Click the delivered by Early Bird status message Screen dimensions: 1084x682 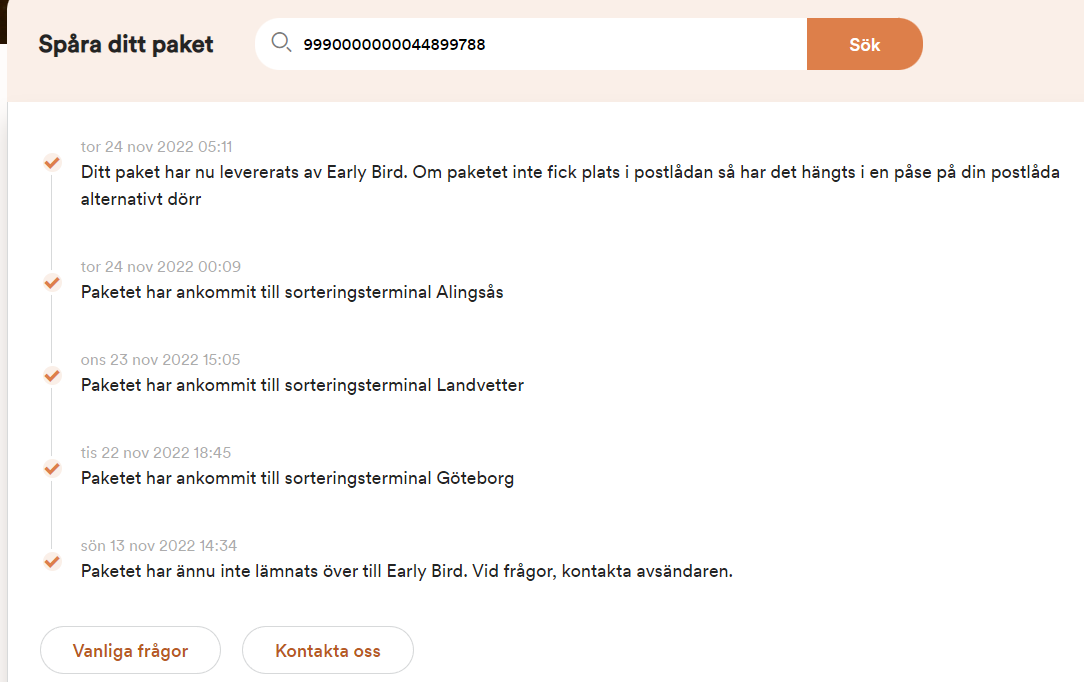coord(568,185)
